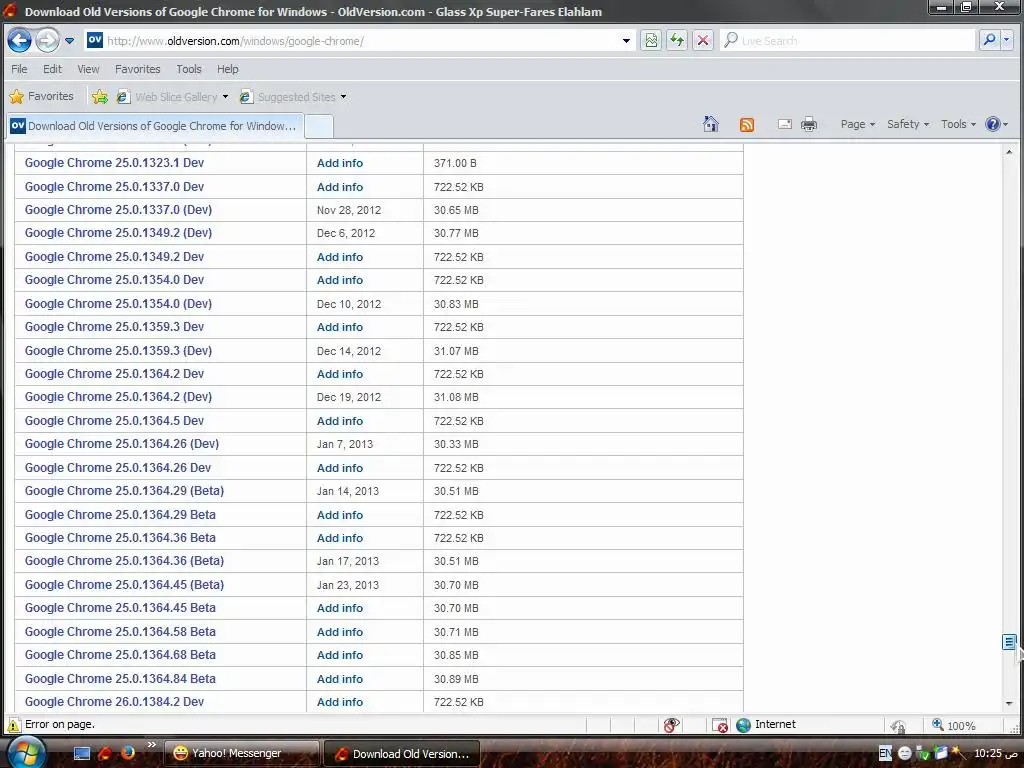1024x768 pixels.
Task: Open the search provider dropdown arrow
Action: coord(1006,40)
